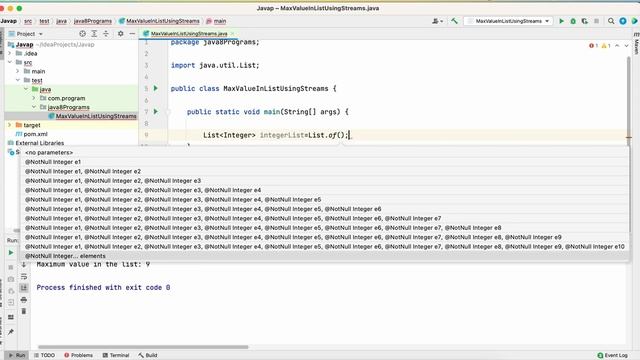Start debugging with the bug icon
This screenshot has width=640, height=360.
click(x=573, y=21)
